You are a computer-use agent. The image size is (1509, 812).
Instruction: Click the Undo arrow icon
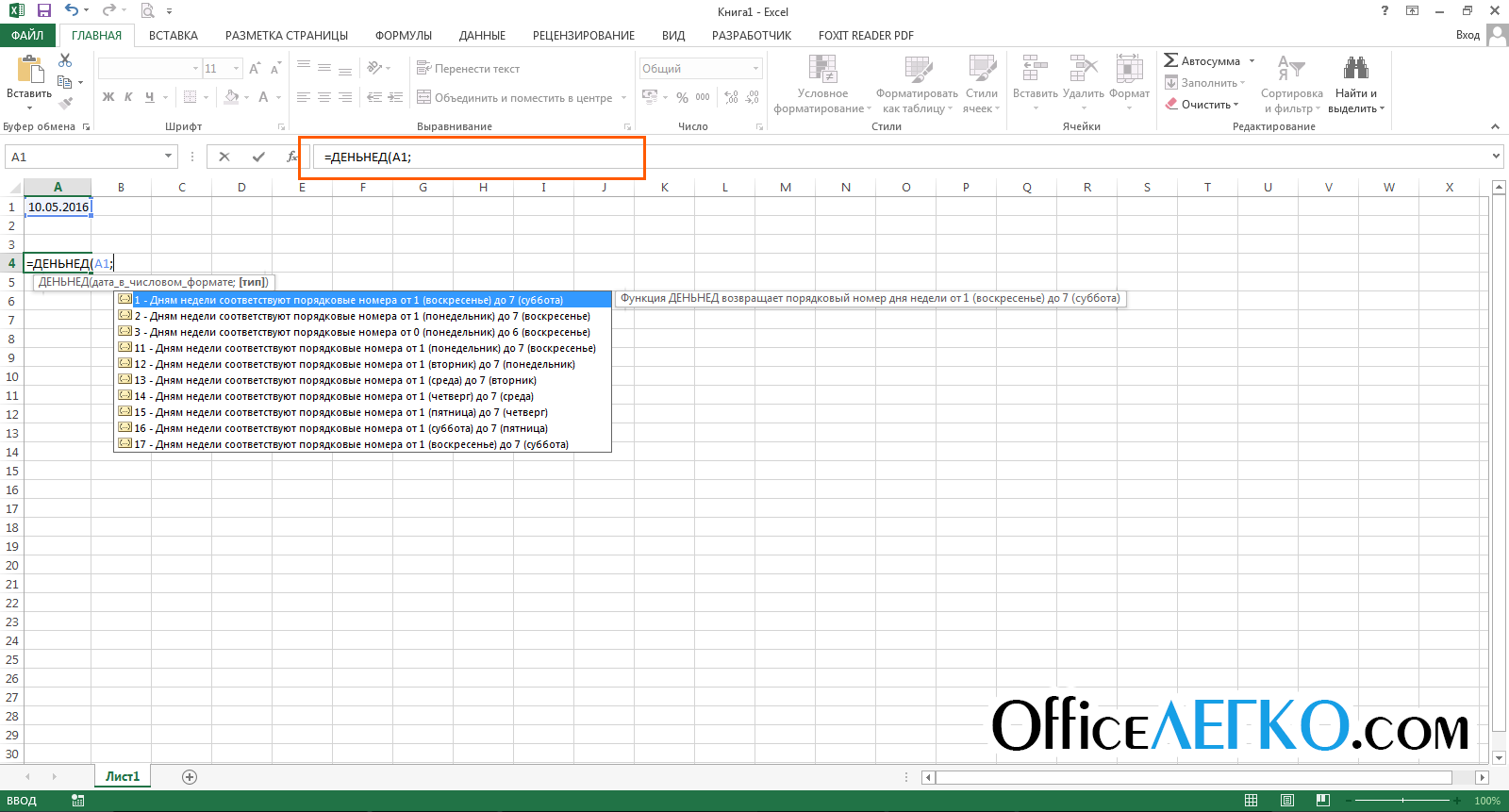coord(72,11)
